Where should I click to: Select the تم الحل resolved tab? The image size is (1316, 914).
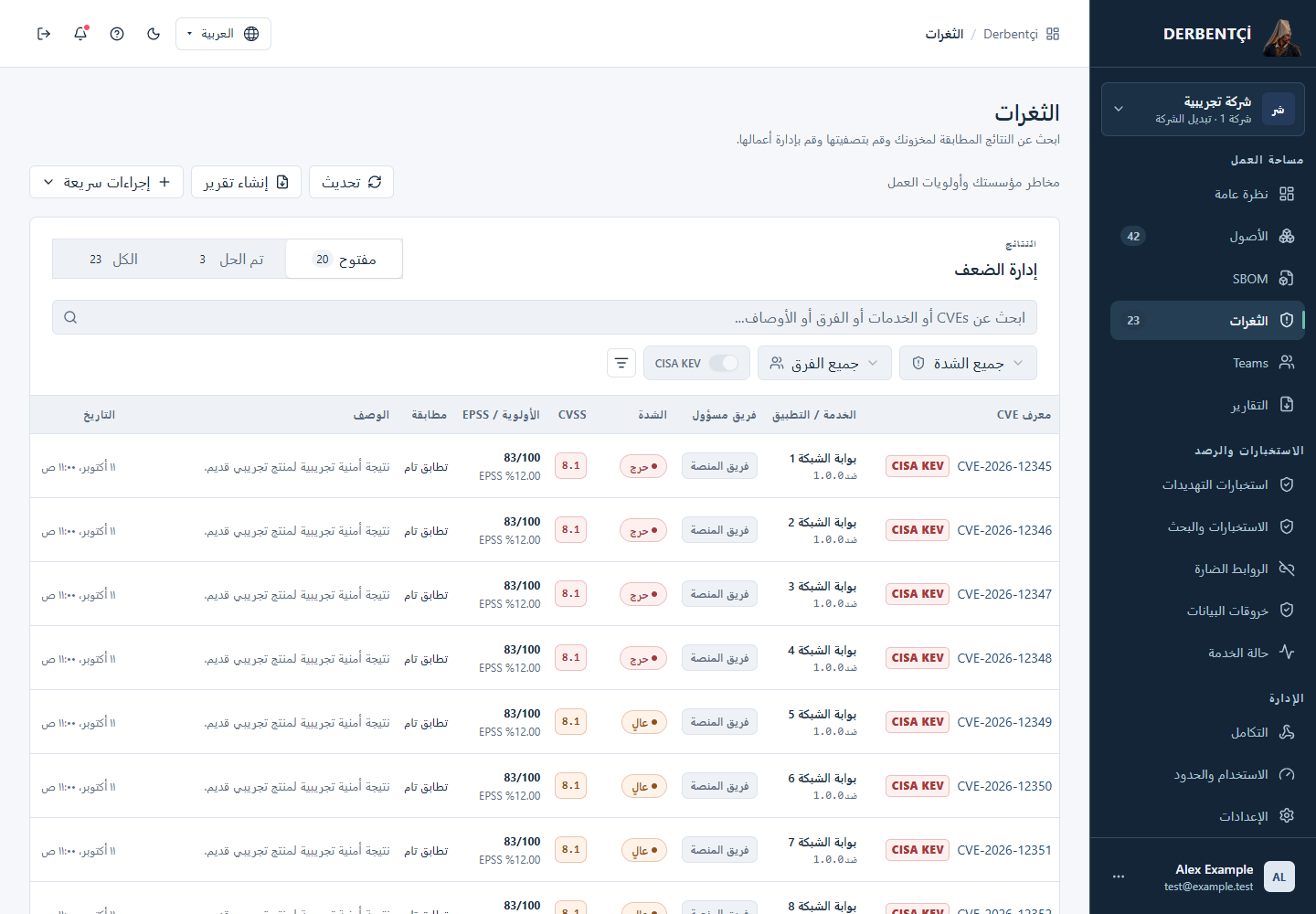pyautogui.click(x=230, y=260)
